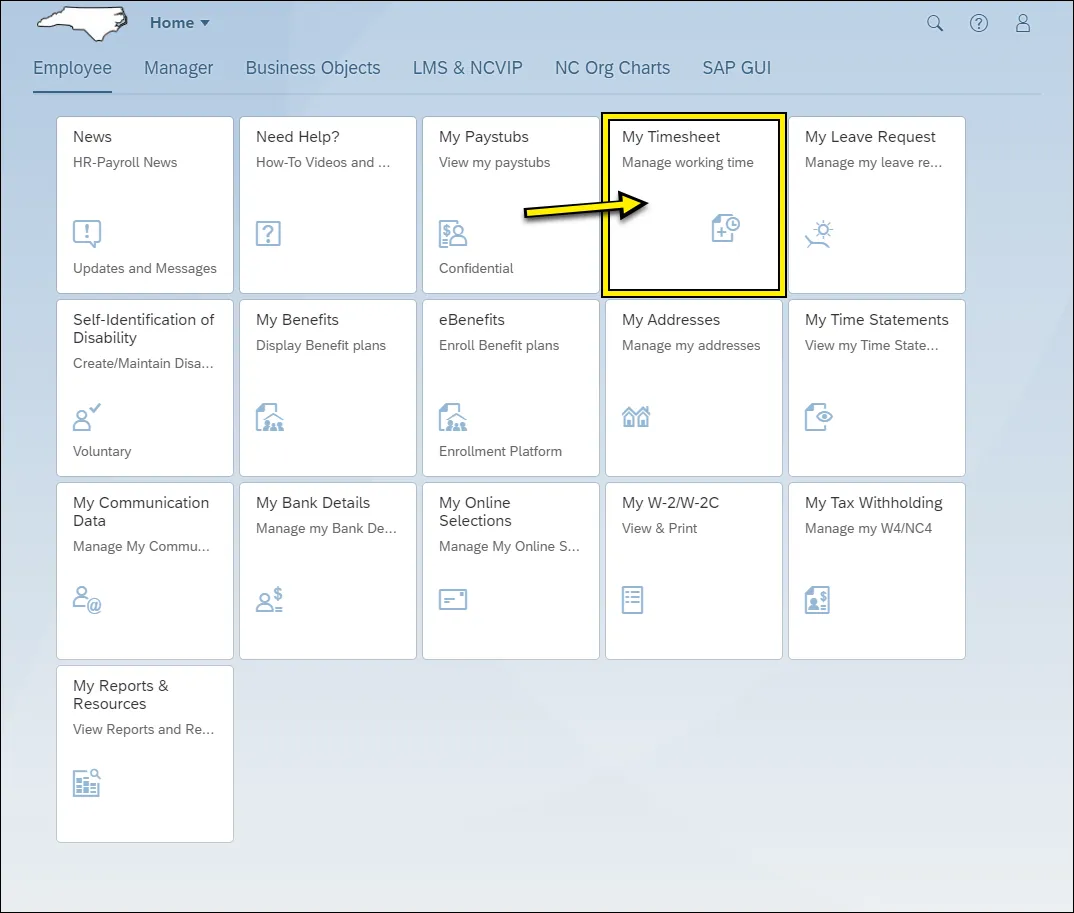This screenshot has width=1074, height=913.
Task: Open the My Tax Withholding tile
Action: click(x=876, y=570)
